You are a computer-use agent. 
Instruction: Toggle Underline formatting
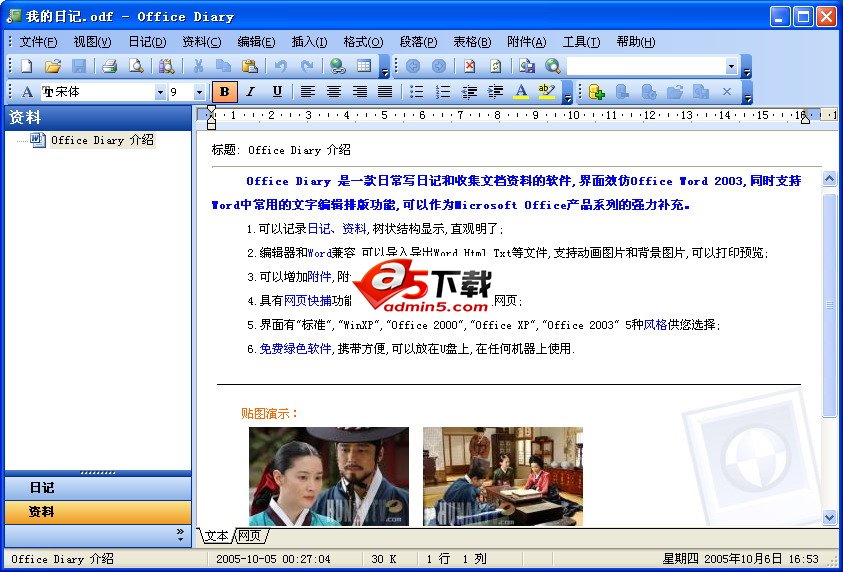point(277,92)
